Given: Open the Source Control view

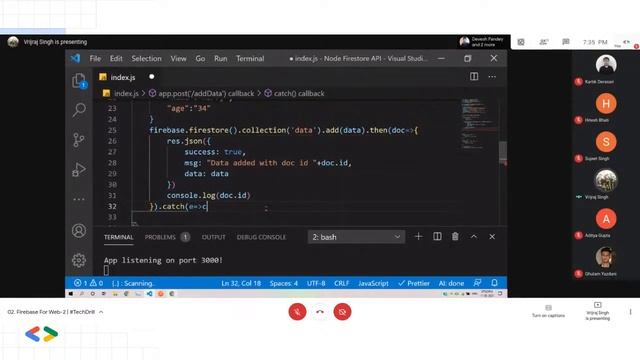Looking at the screenshot, I should click(78, 140).
